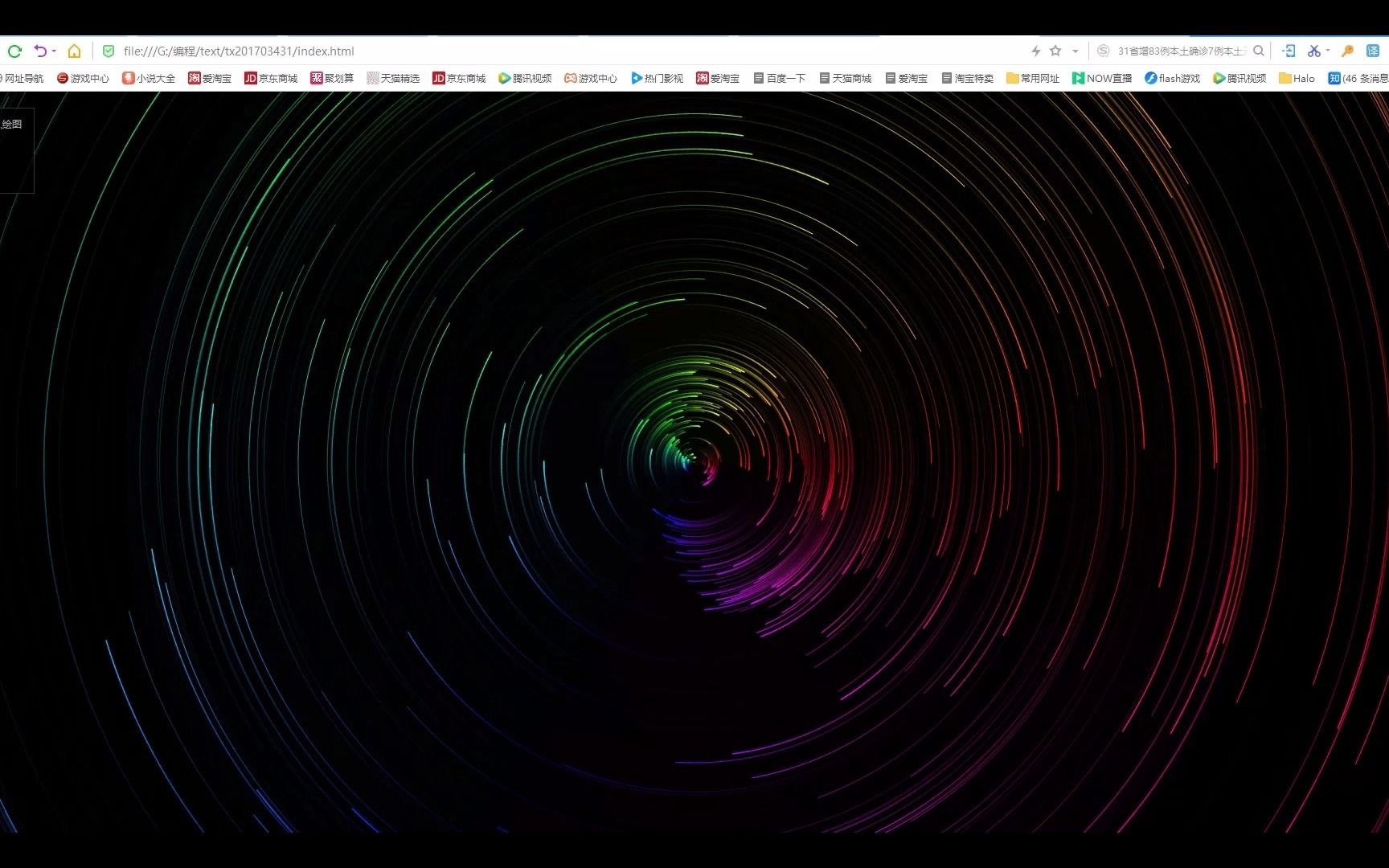
Task: Click the send-to-phone icon
Action: pos(1289,51)
